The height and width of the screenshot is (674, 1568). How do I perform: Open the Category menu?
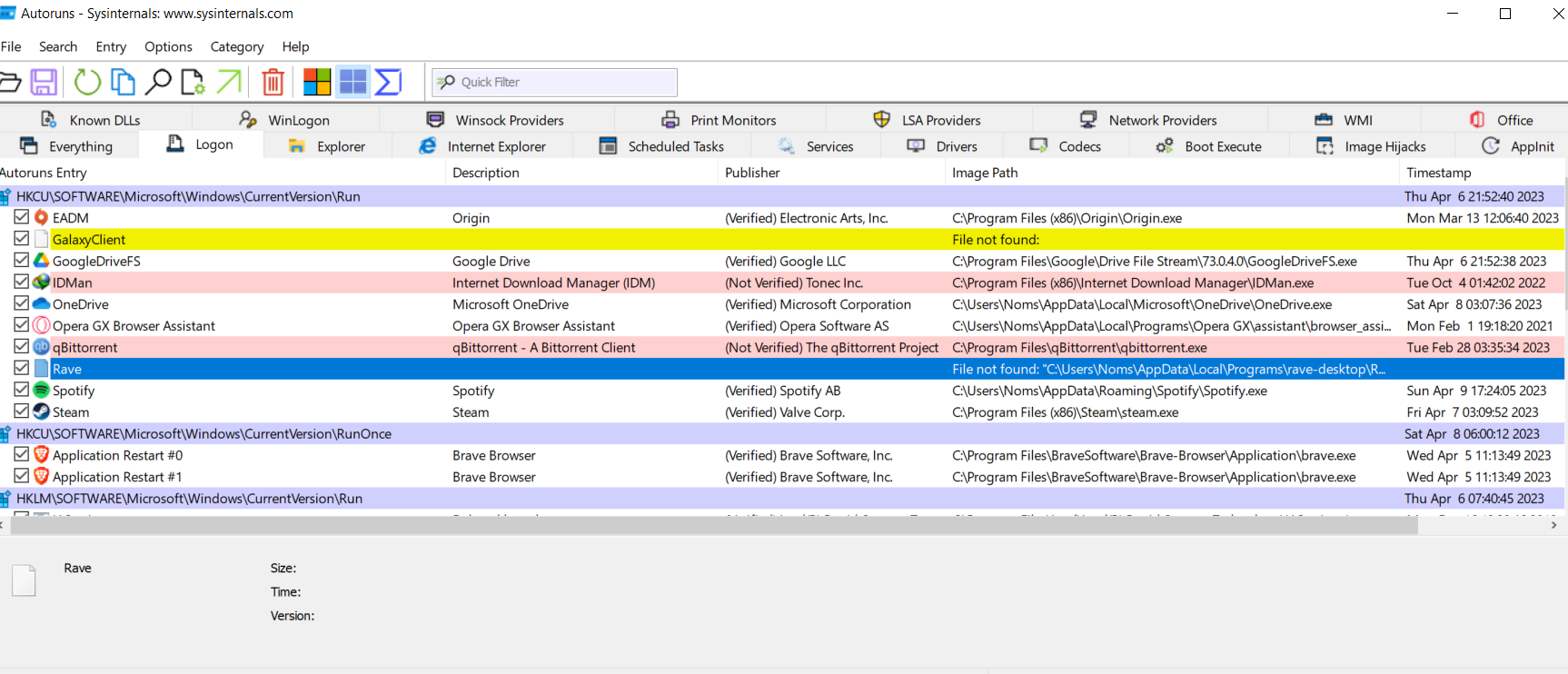pos(237,46)
